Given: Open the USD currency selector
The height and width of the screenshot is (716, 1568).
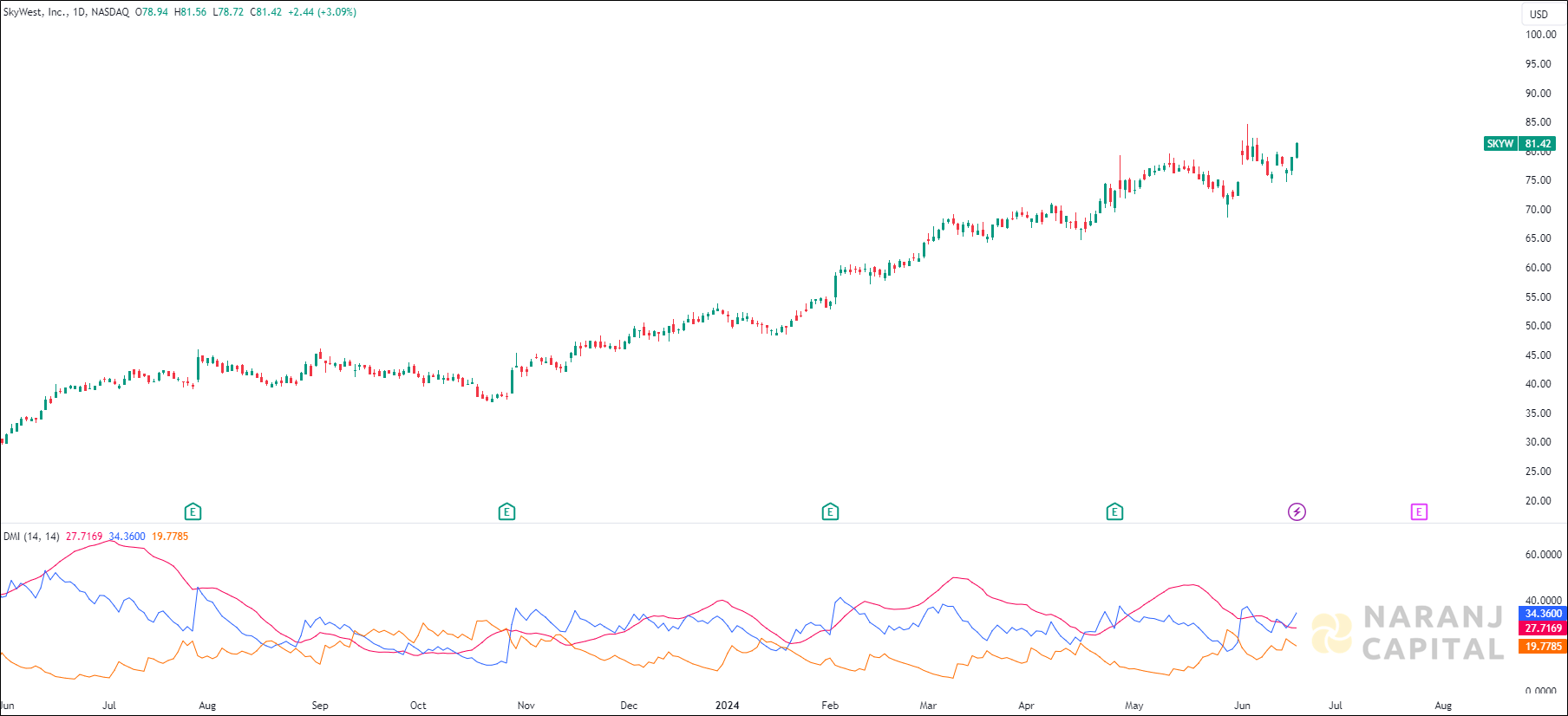Looking at the screenshot, I should pos(1539,14).
